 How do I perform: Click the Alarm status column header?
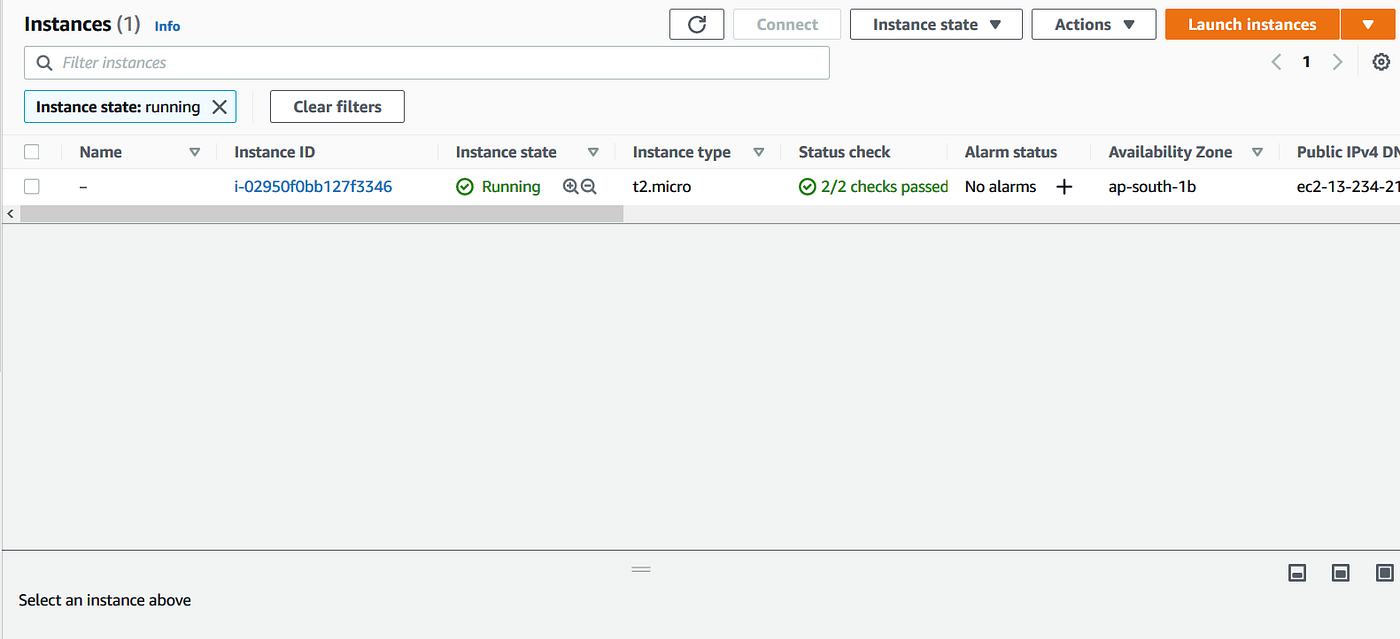click(1011, 152)
